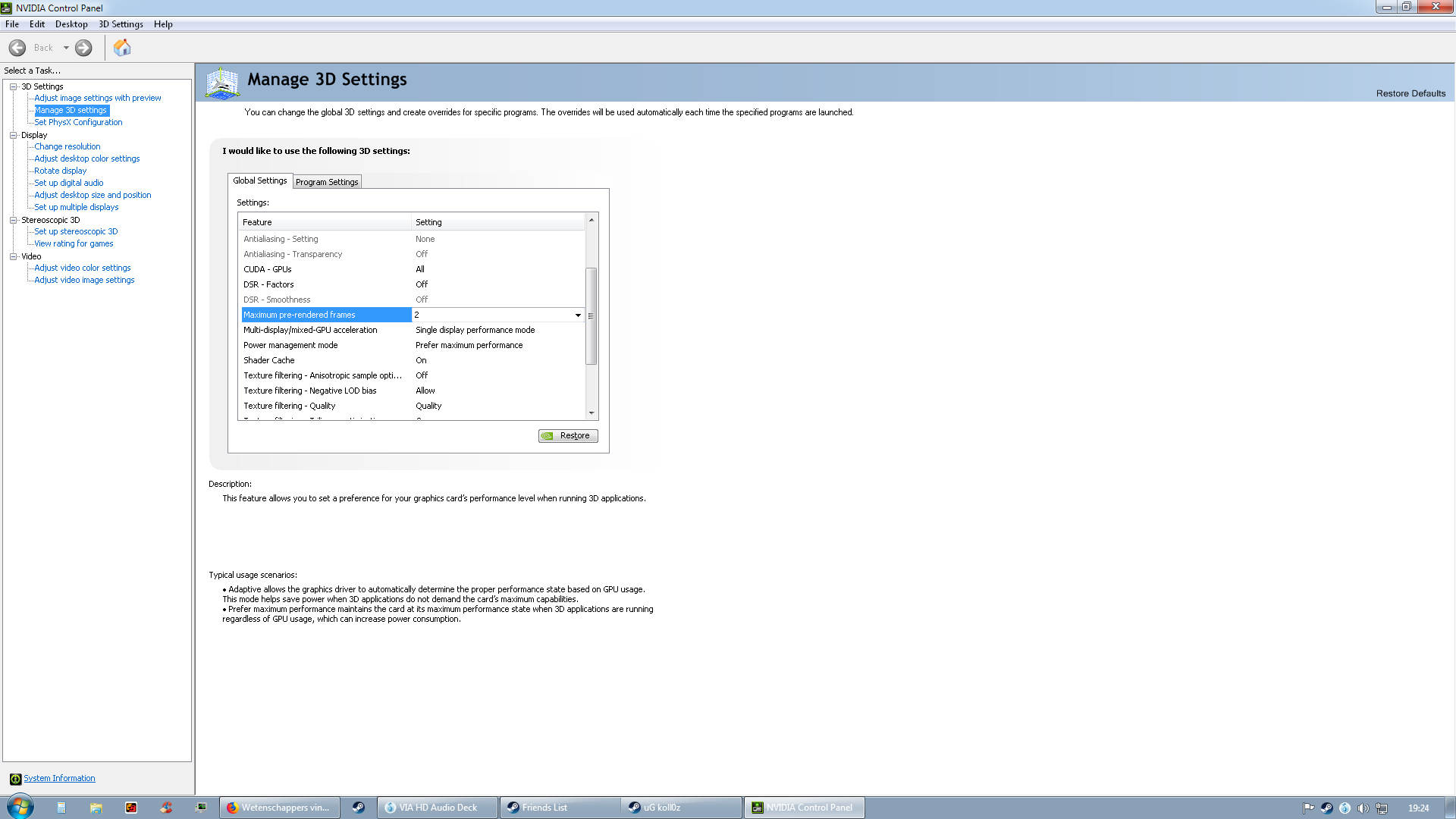This screenshot has width=1456, height=819.
Task: Click the Steam icon in system tray
Action: point(1326,808)
